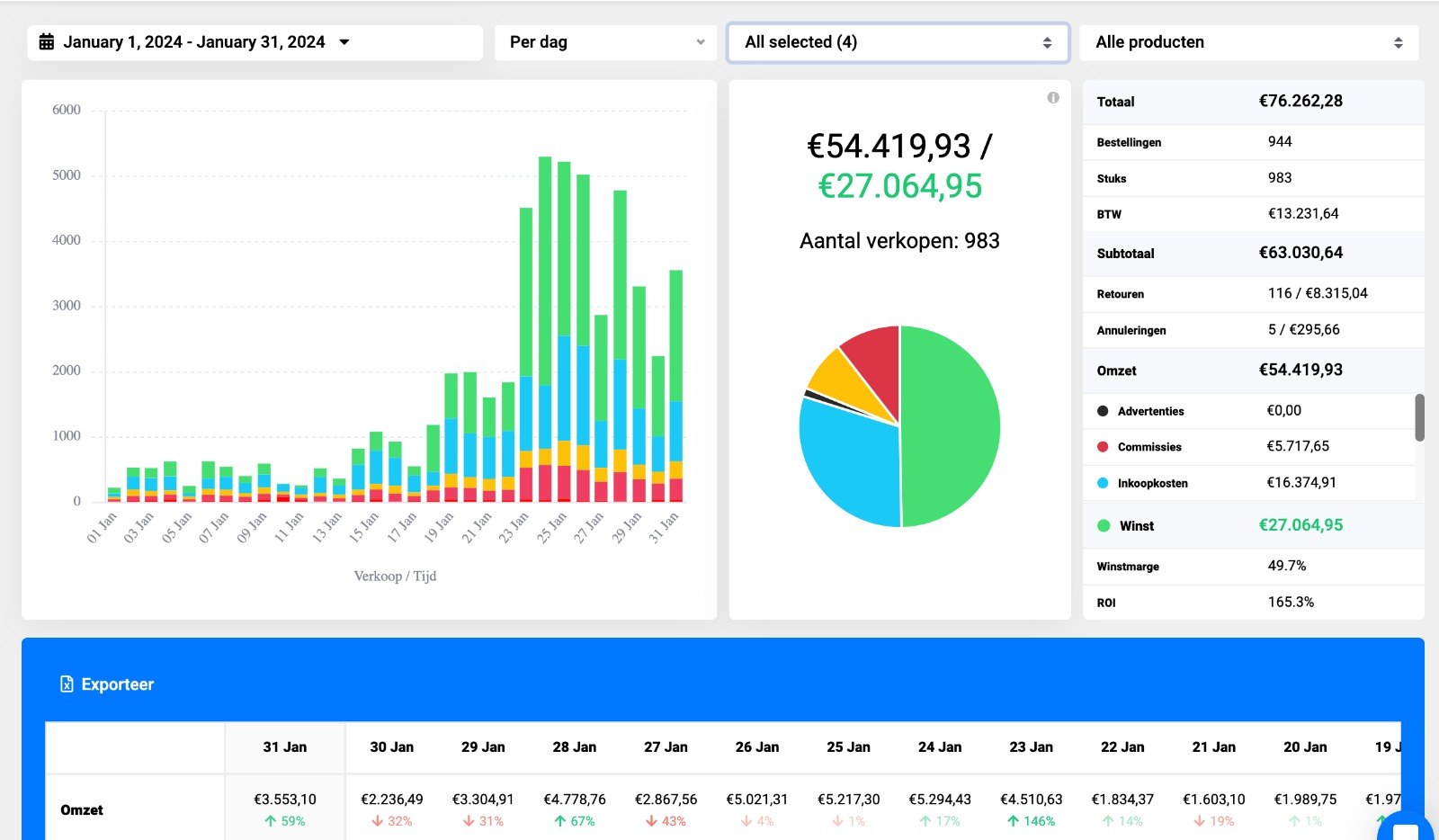Open the 'Alle producten' dropdown
This screenshot has height=840, width=1439.
1248,42
